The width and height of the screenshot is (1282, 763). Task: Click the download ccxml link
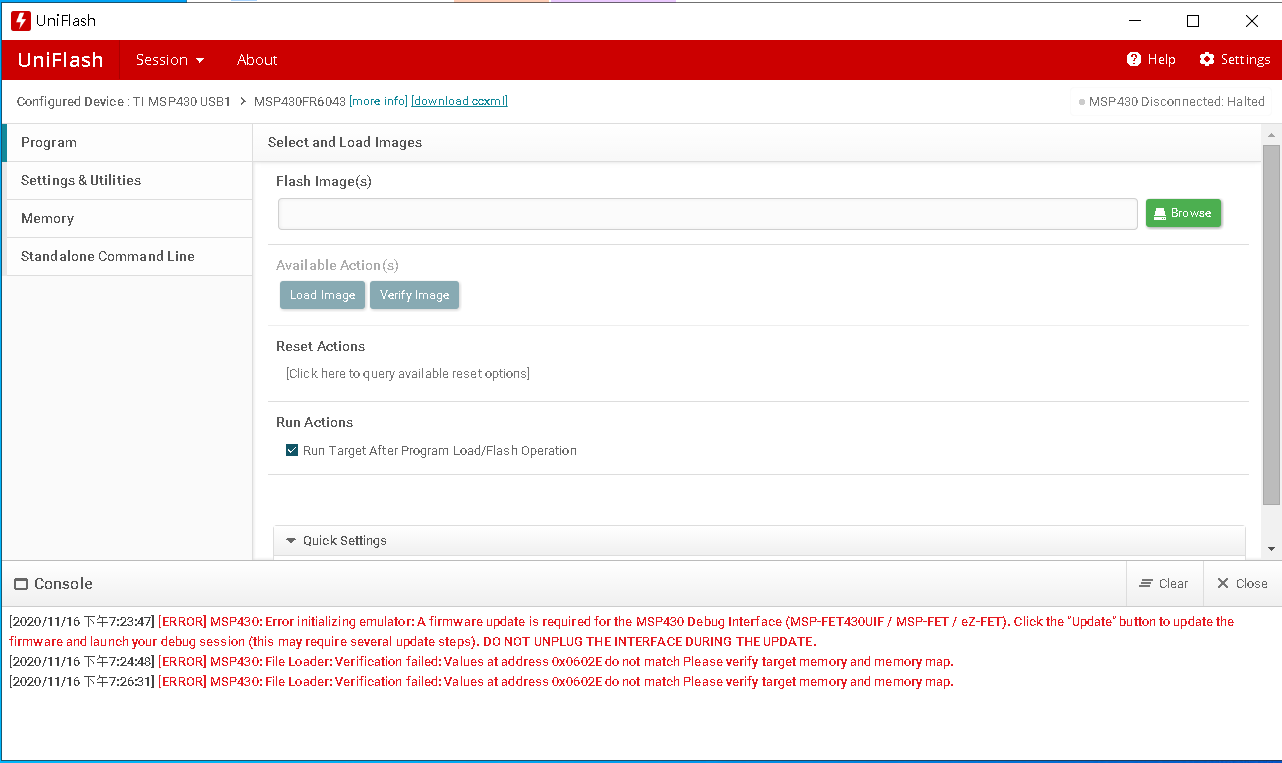click(x=460, y=101)
